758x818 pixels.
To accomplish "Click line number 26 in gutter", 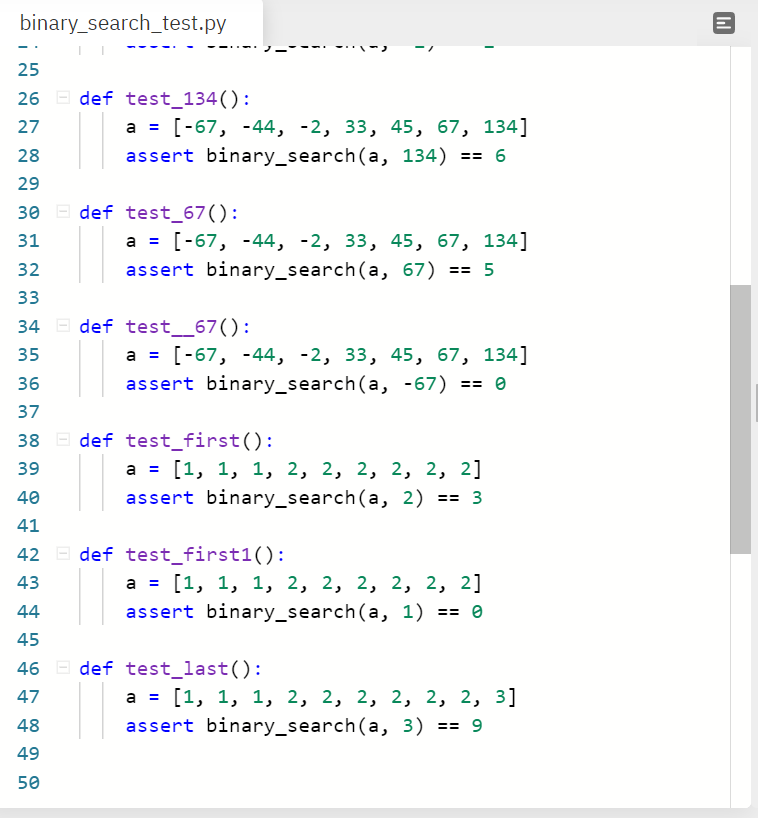I will point(28,99).
